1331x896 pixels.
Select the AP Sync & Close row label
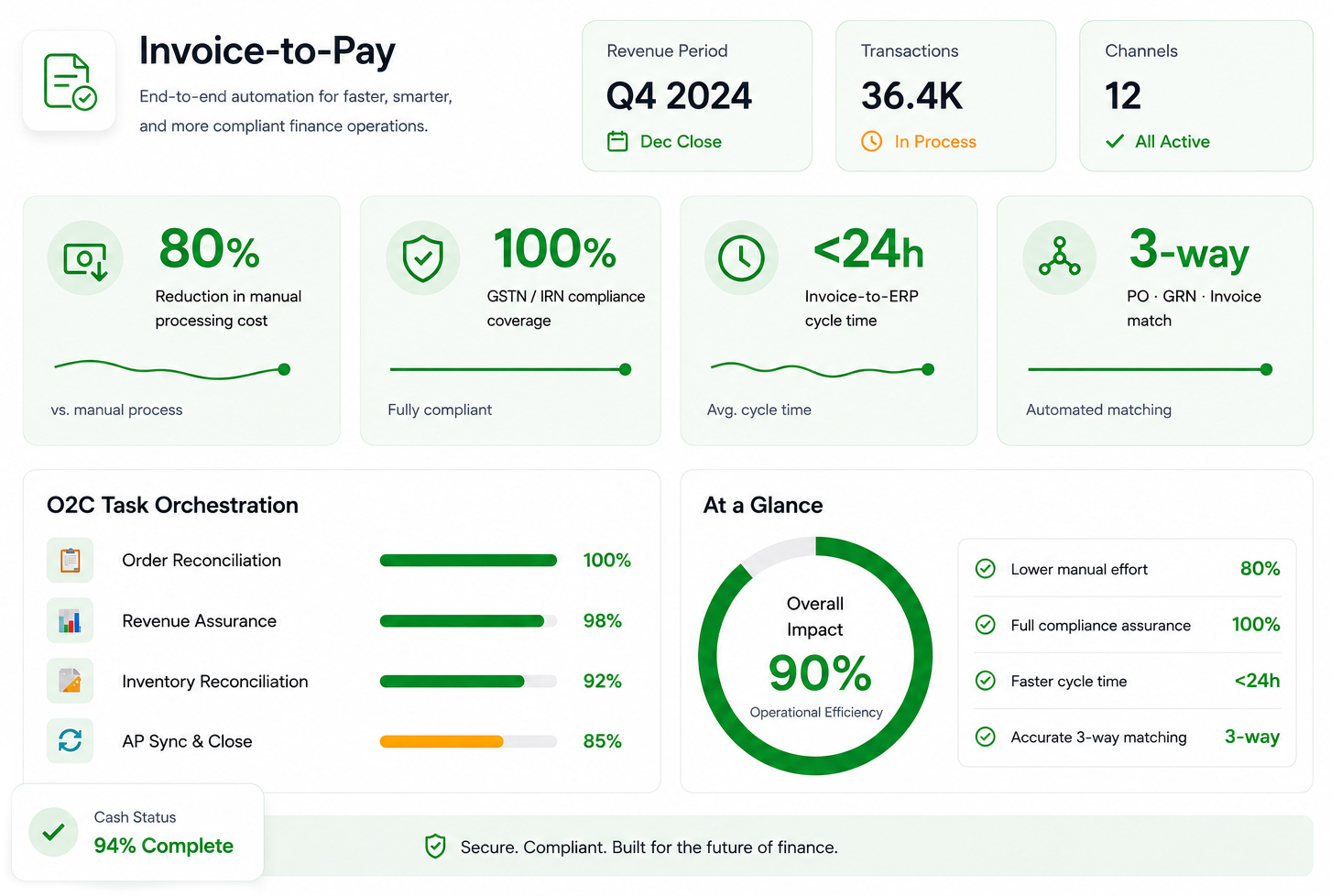tap(187, 741)
